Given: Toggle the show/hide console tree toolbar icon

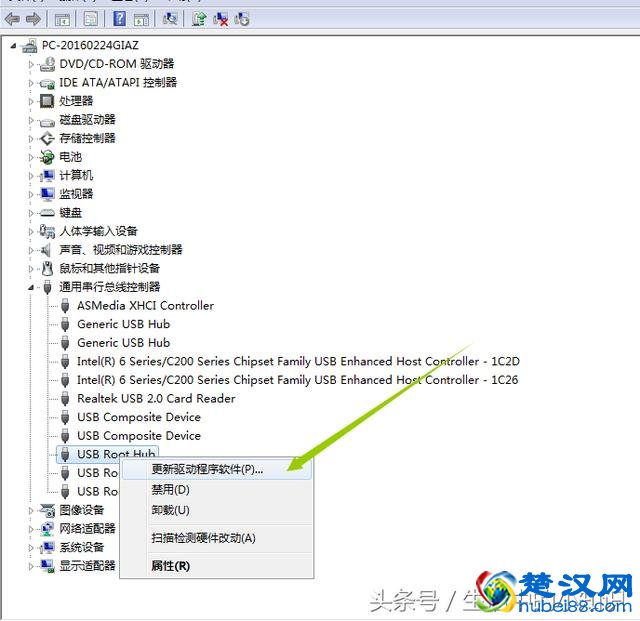Looking at the screenshot, I should click(62, 19).
